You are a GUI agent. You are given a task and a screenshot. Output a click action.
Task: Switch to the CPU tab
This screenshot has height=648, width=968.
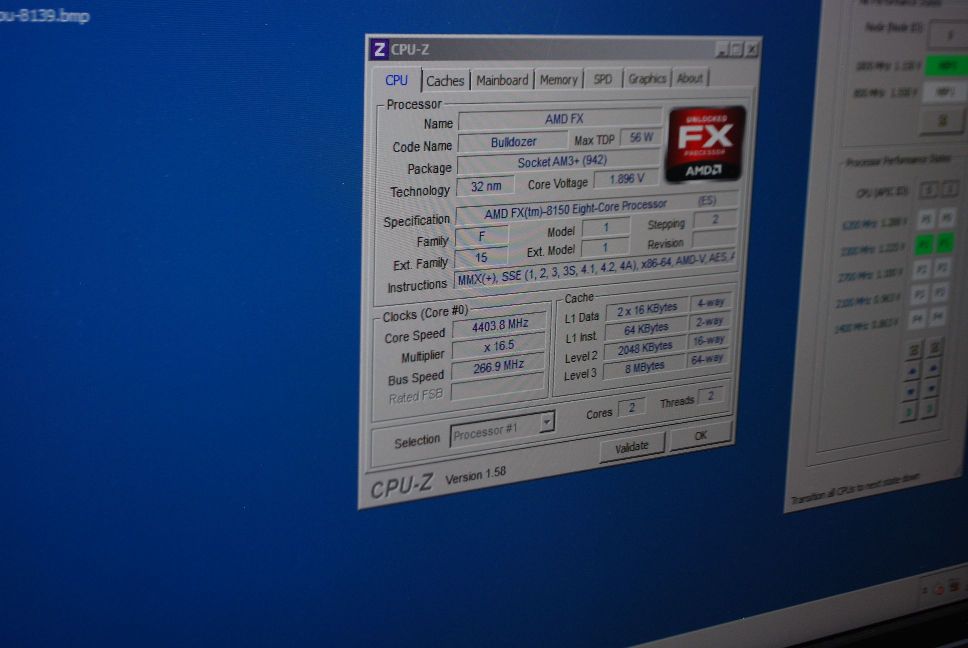tap(396, 80)
